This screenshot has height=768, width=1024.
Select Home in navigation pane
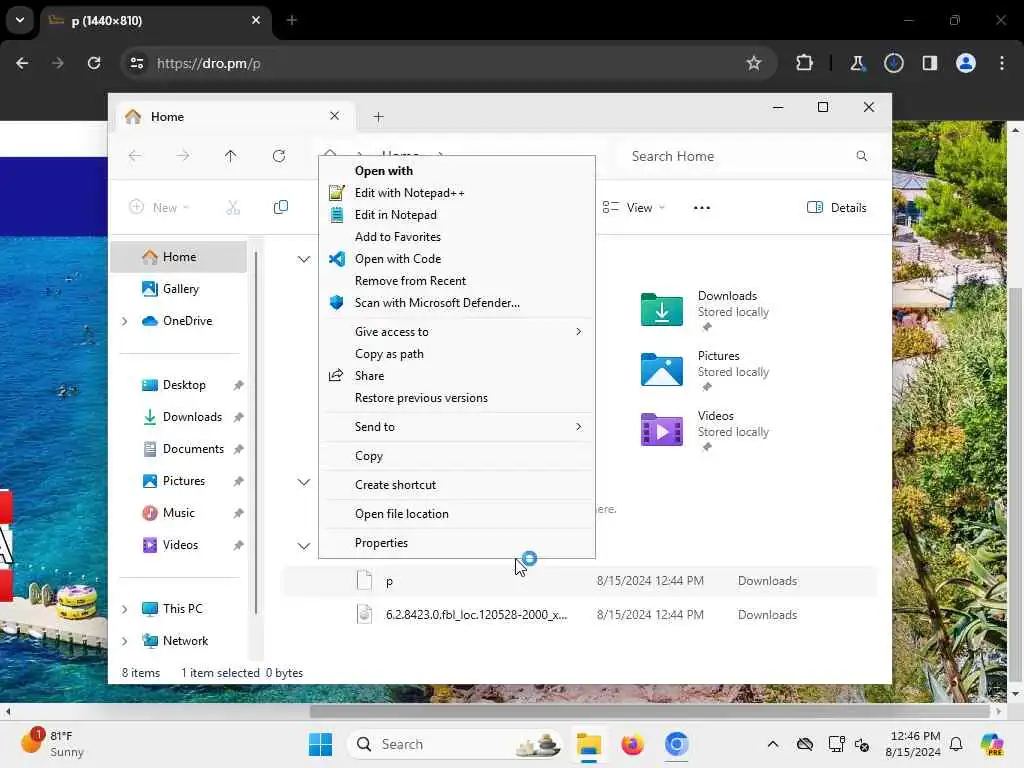[x=179, y=257]
